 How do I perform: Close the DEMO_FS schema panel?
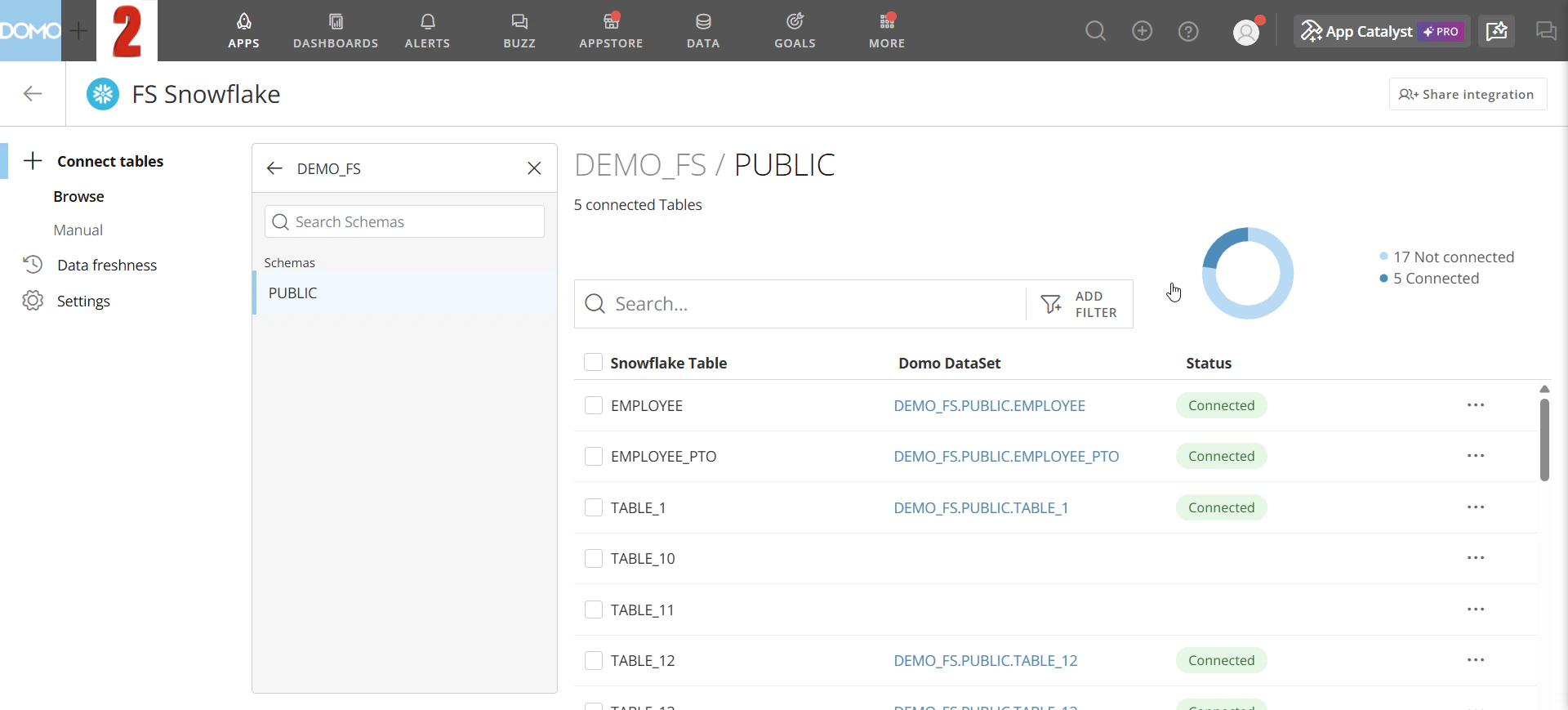[534, 168]
